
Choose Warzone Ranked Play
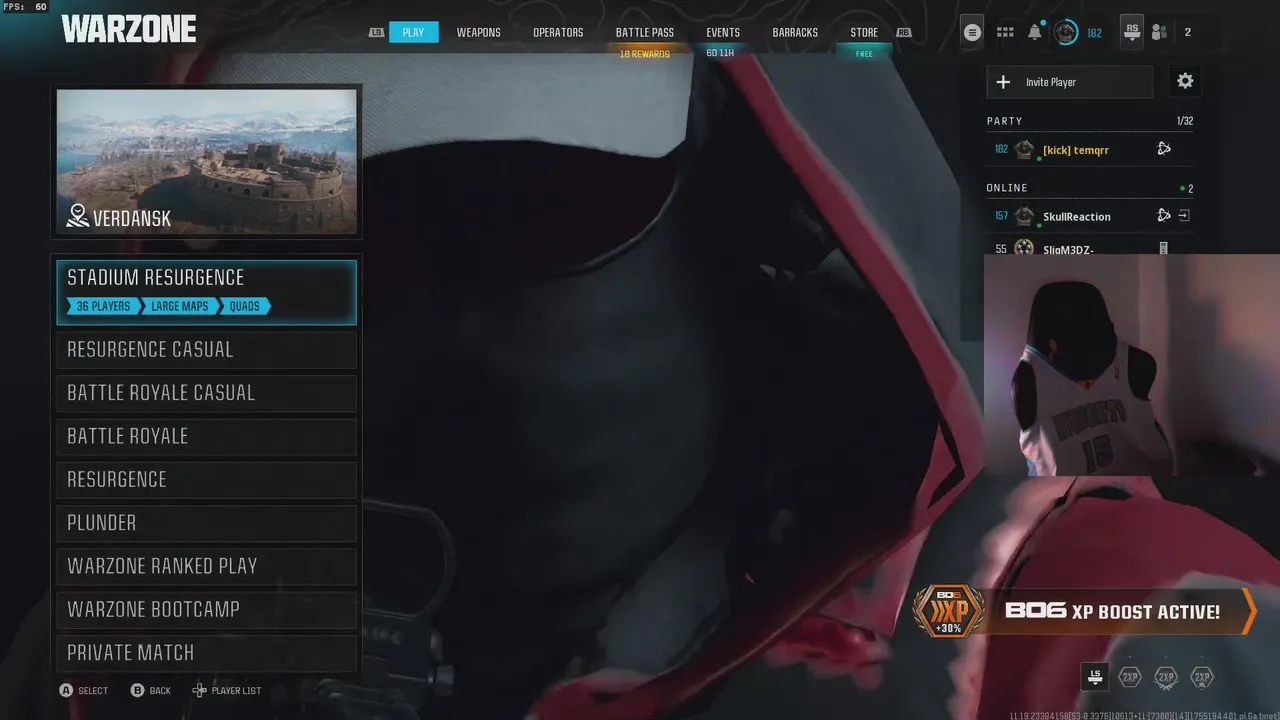(x=206, y=566)
